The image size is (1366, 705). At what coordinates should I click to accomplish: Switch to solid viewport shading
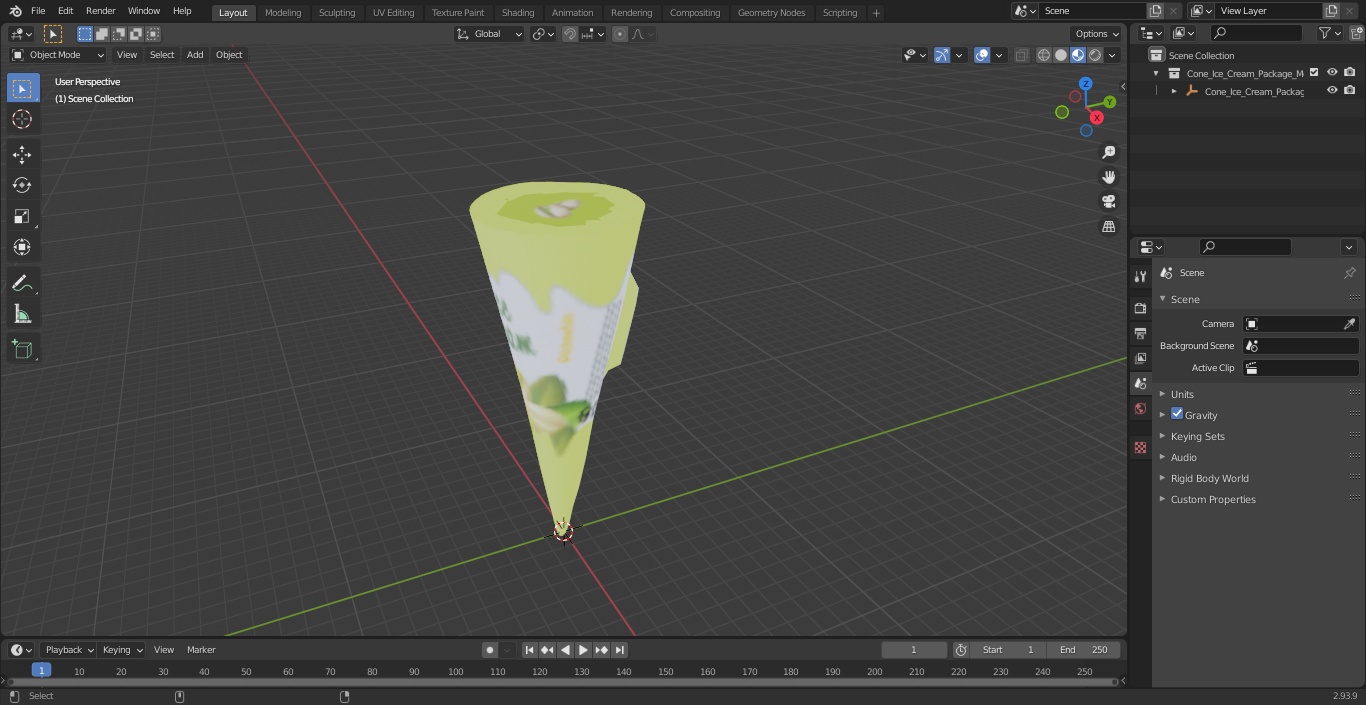1061,55
